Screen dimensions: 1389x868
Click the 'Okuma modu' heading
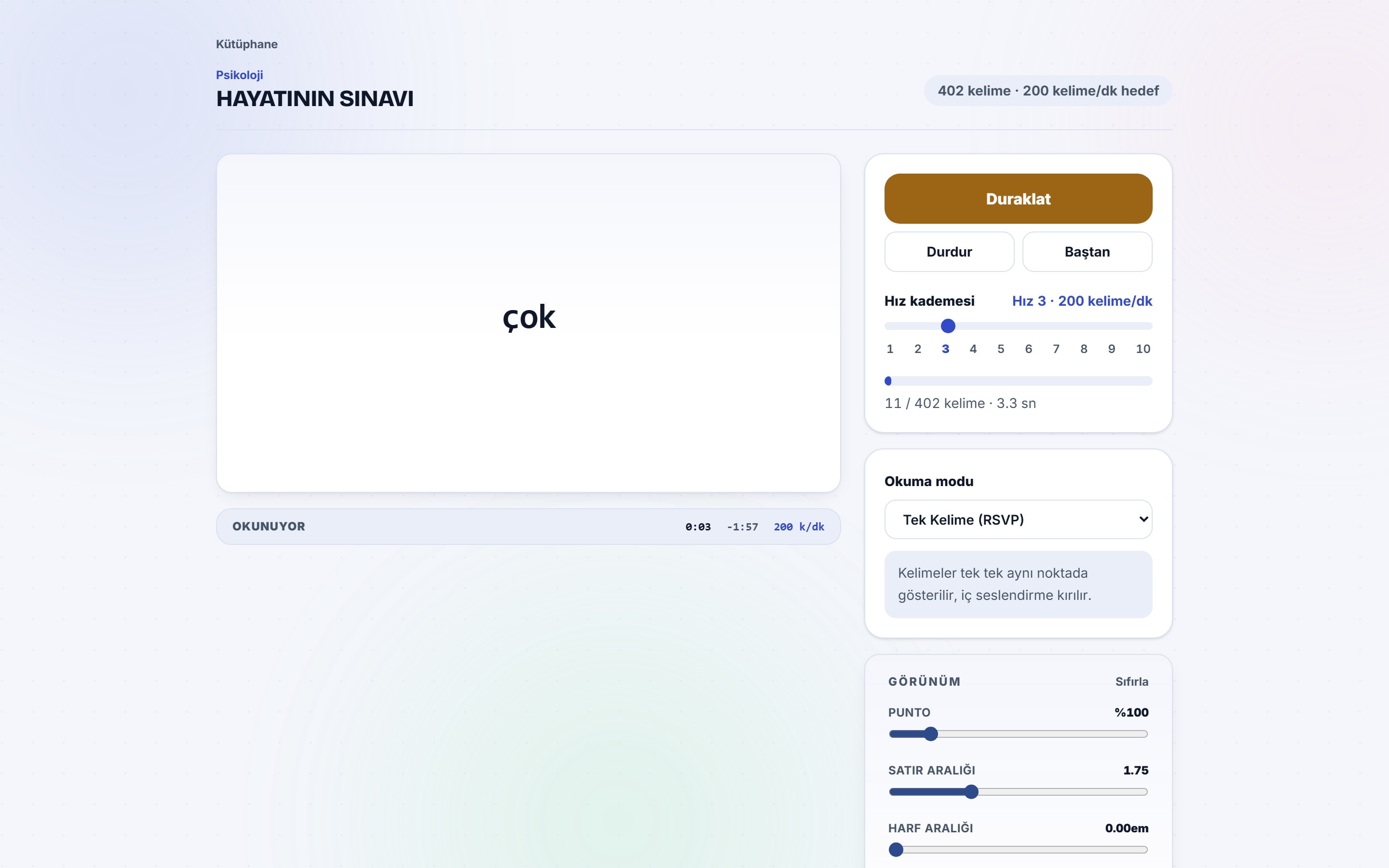click(x=929, y=481)
